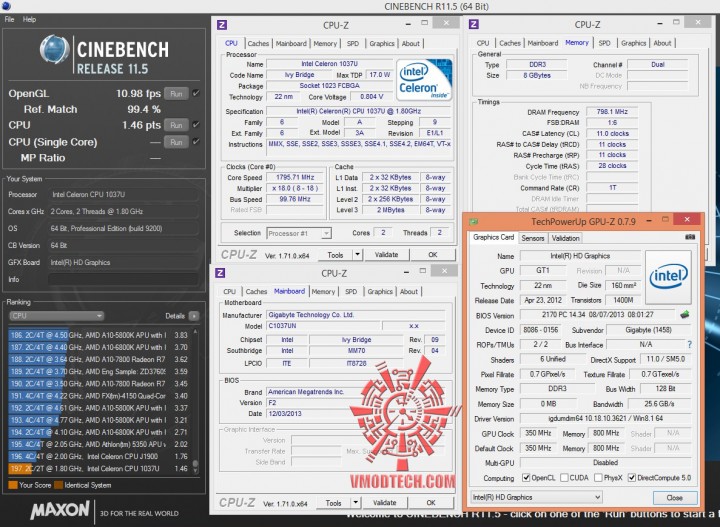Toggle the CPU test checkbox
Viewport: 720px width, 527px height.
196,124
